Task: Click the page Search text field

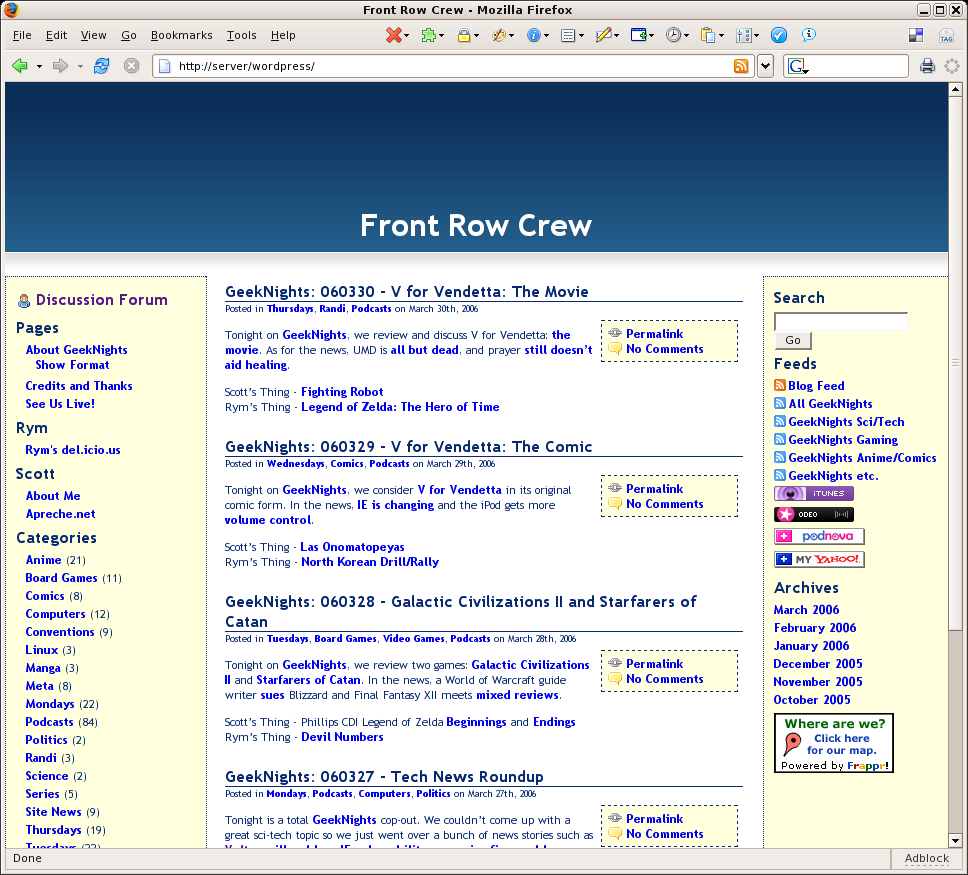Action: [841, 322]
